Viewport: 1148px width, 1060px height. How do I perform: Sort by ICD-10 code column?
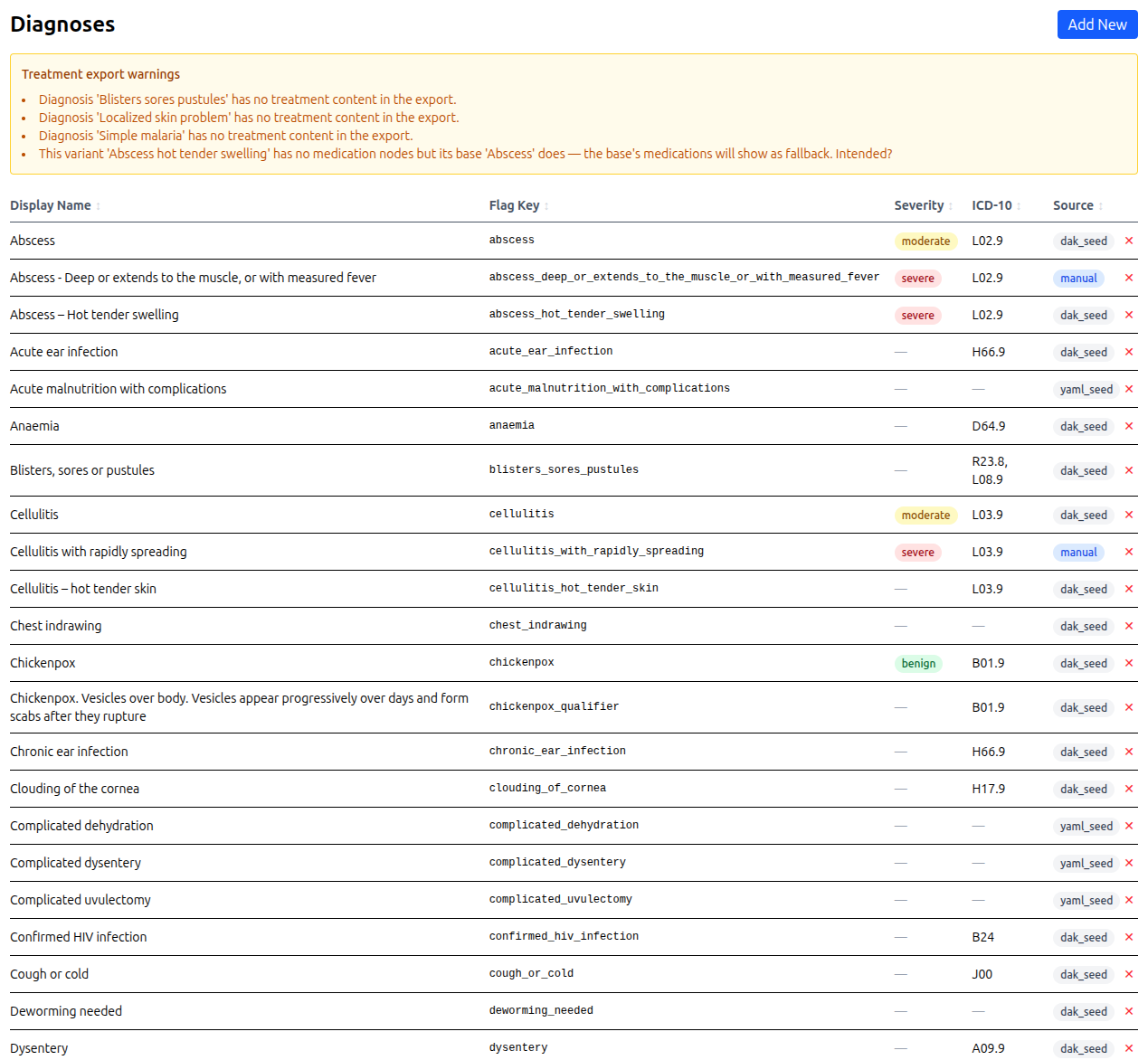(x=996, y=205)
